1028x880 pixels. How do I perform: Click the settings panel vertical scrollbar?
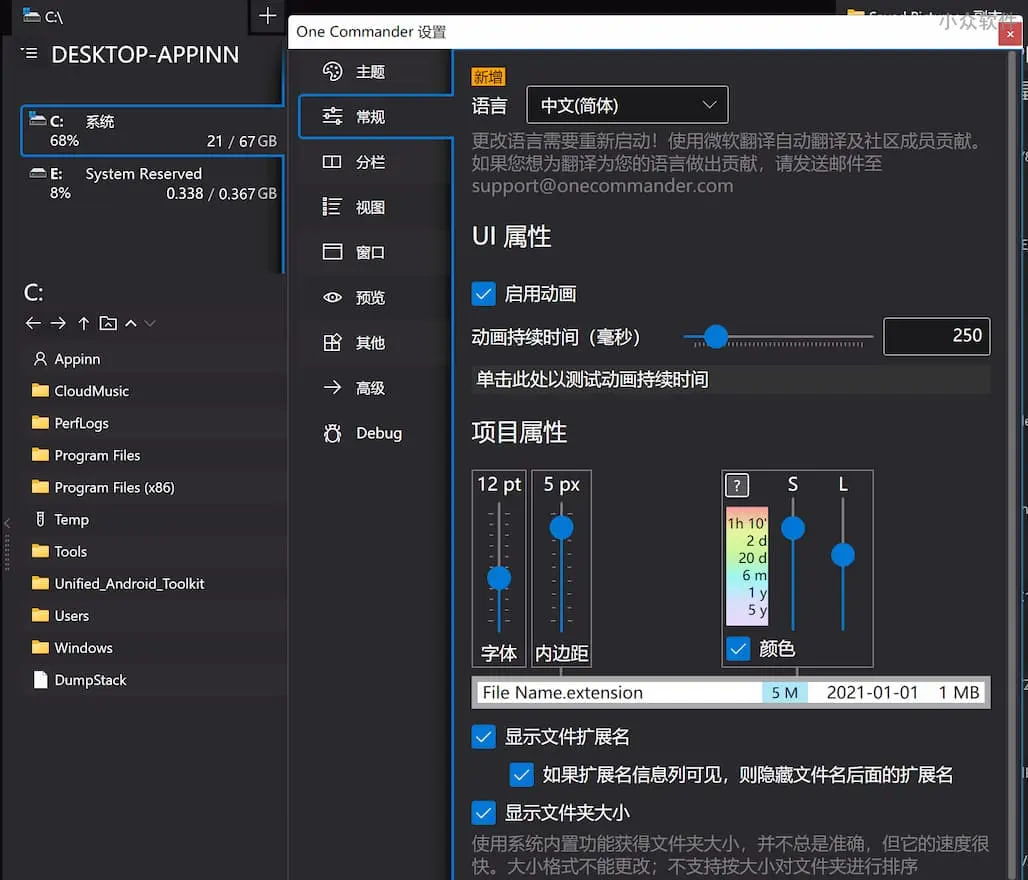pyautogui.click(x=1012, y=464)
